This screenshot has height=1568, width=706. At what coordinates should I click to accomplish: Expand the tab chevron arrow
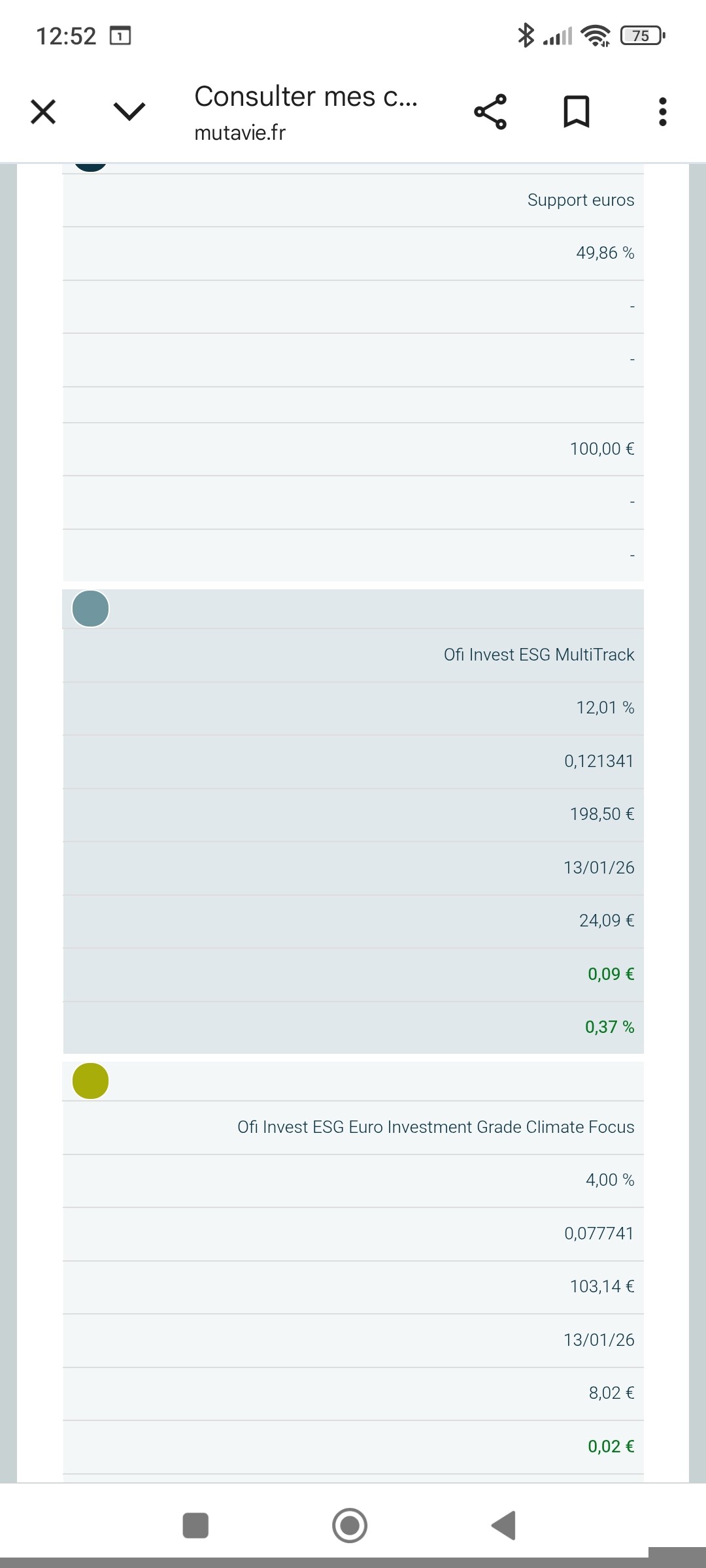click(129, 112)
